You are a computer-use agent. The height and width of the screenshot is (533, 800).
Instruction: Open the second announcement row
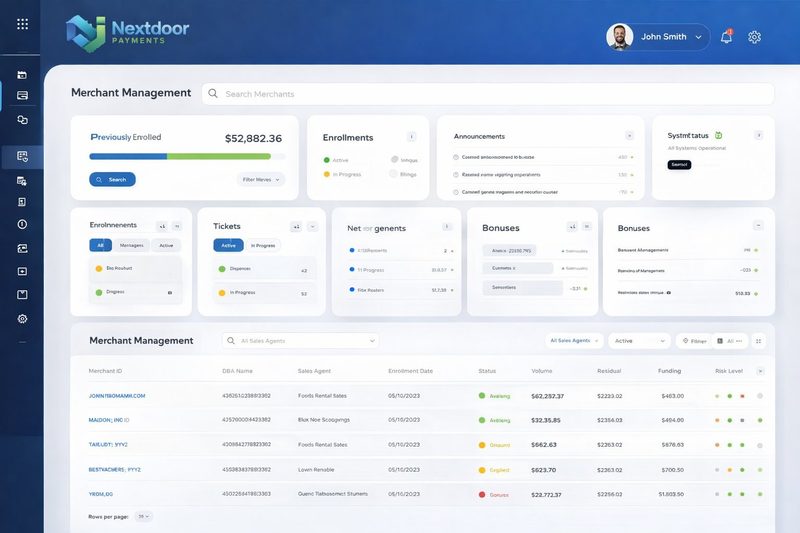point(543,174)
